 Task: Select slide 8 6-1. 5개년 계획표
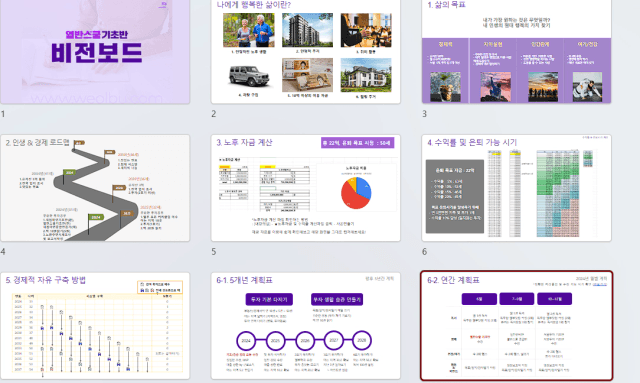[x=306, y=326]
